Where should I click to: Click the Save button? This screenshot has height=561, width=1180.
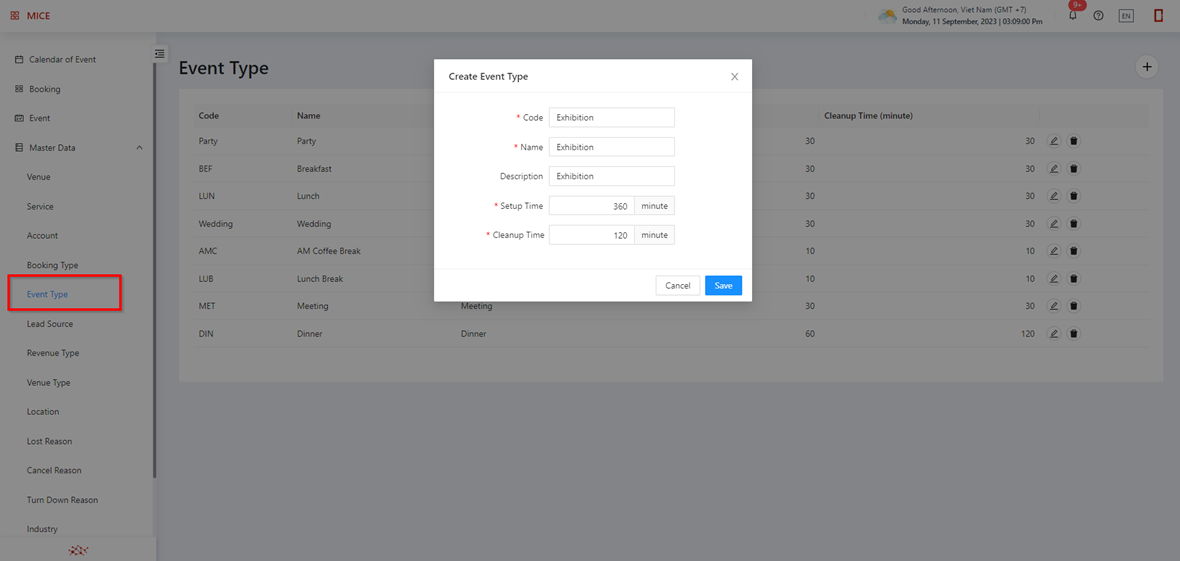tap(723, 286)
